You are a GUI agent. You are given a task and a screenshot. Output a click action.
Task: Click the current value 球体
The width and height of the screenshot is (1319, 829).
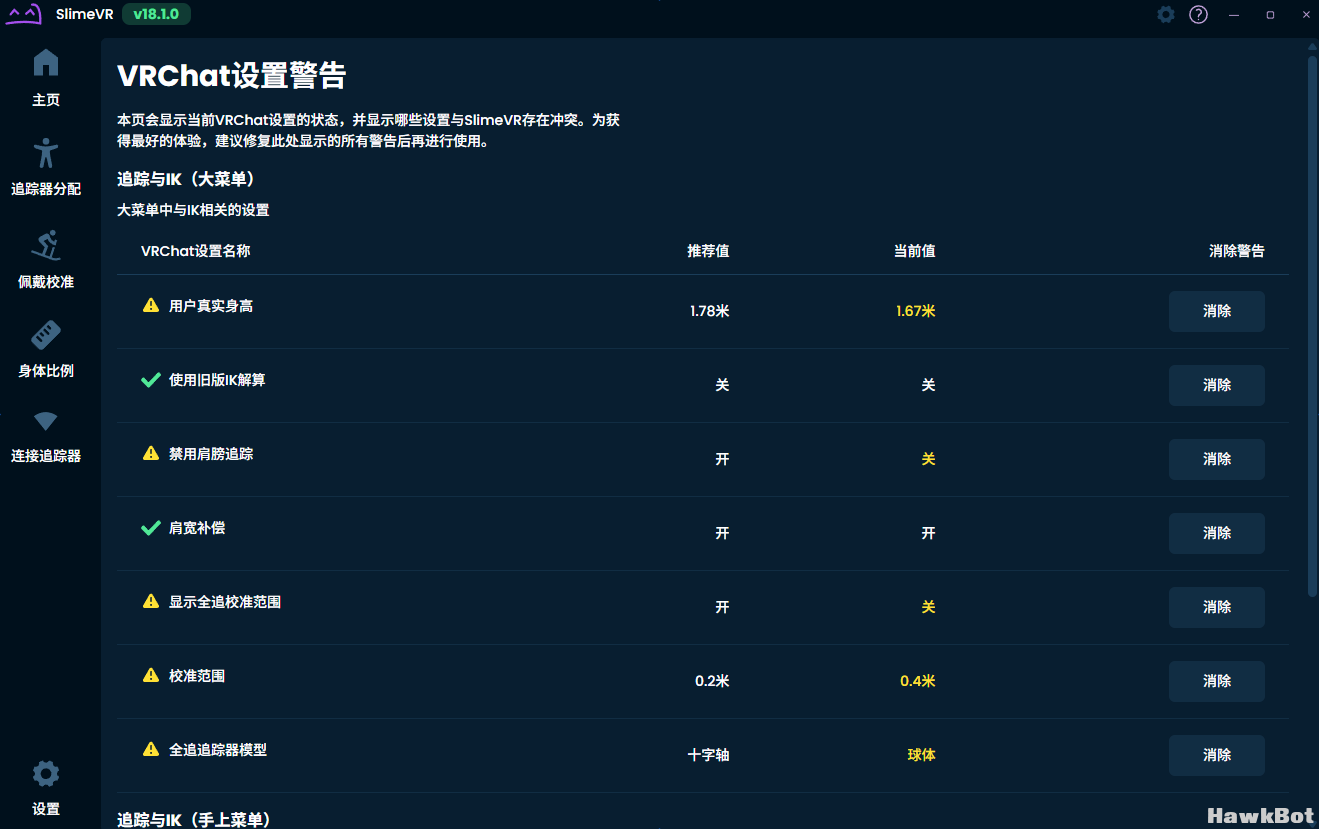(922, 755)
